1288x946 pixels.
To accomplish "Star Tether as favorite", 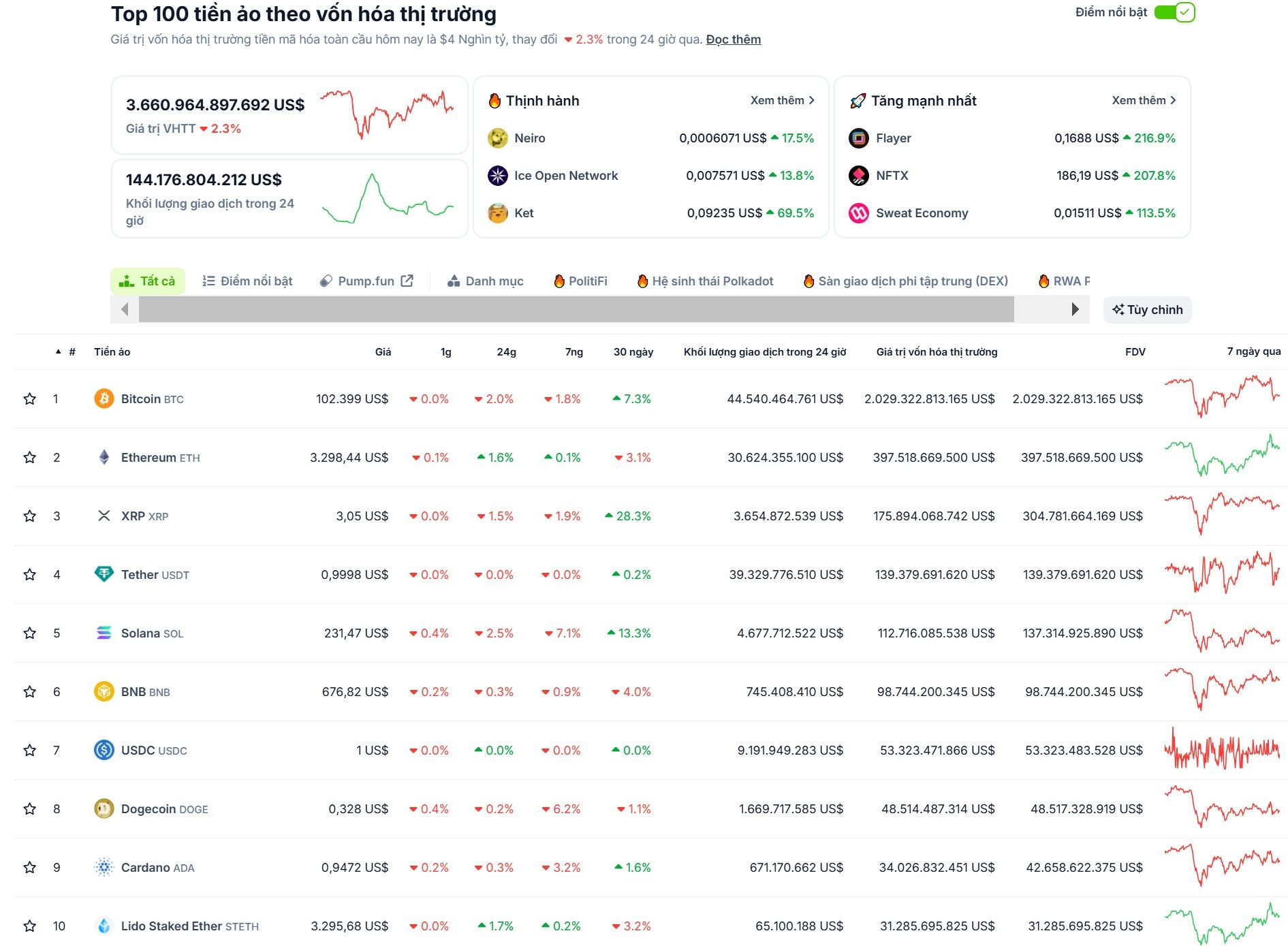I will (29, 575).
